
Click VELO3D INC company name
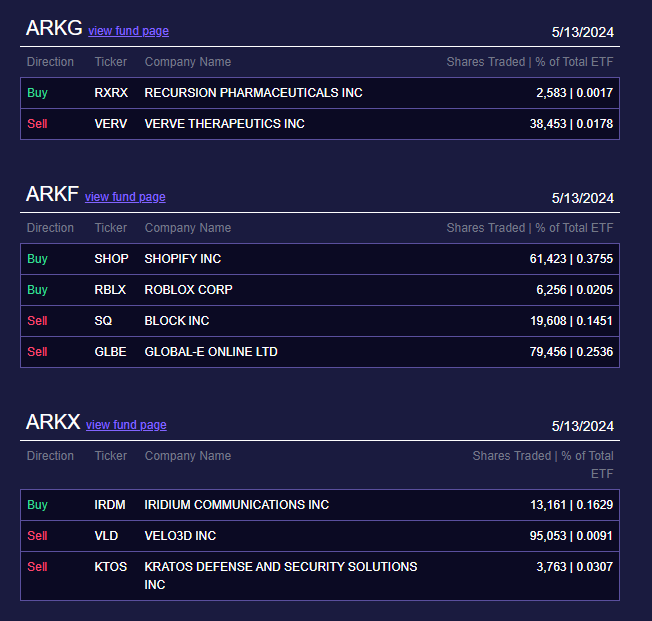coord(180,536)
